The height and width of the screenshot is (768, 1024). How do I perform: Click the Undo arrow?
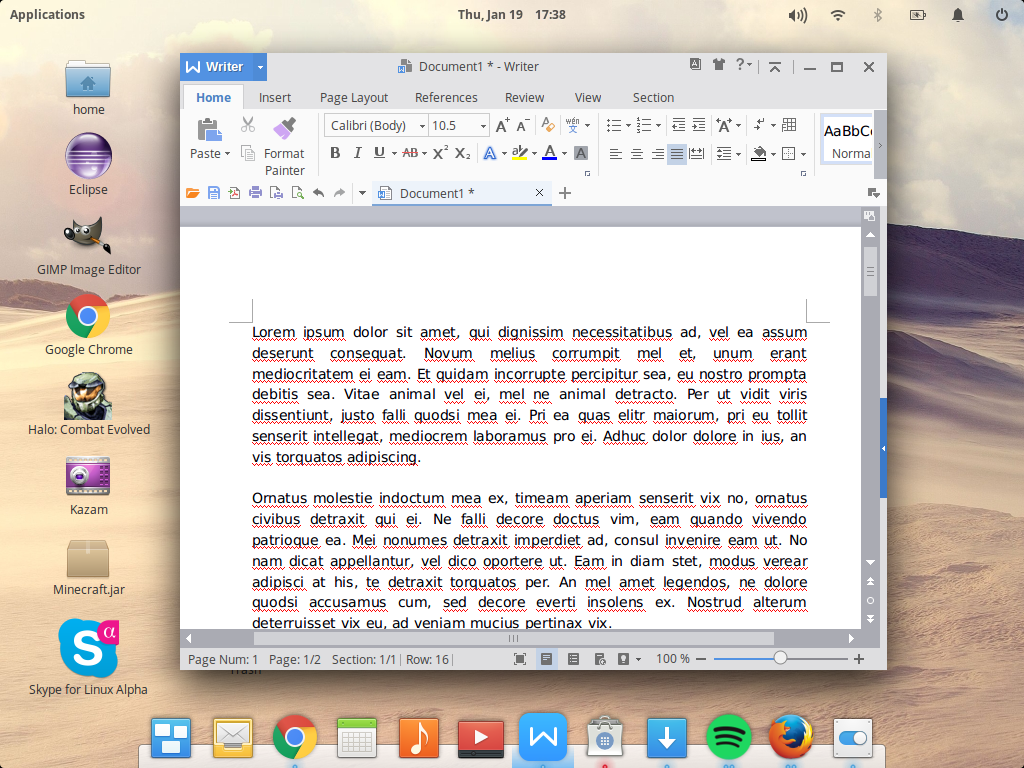318,193
